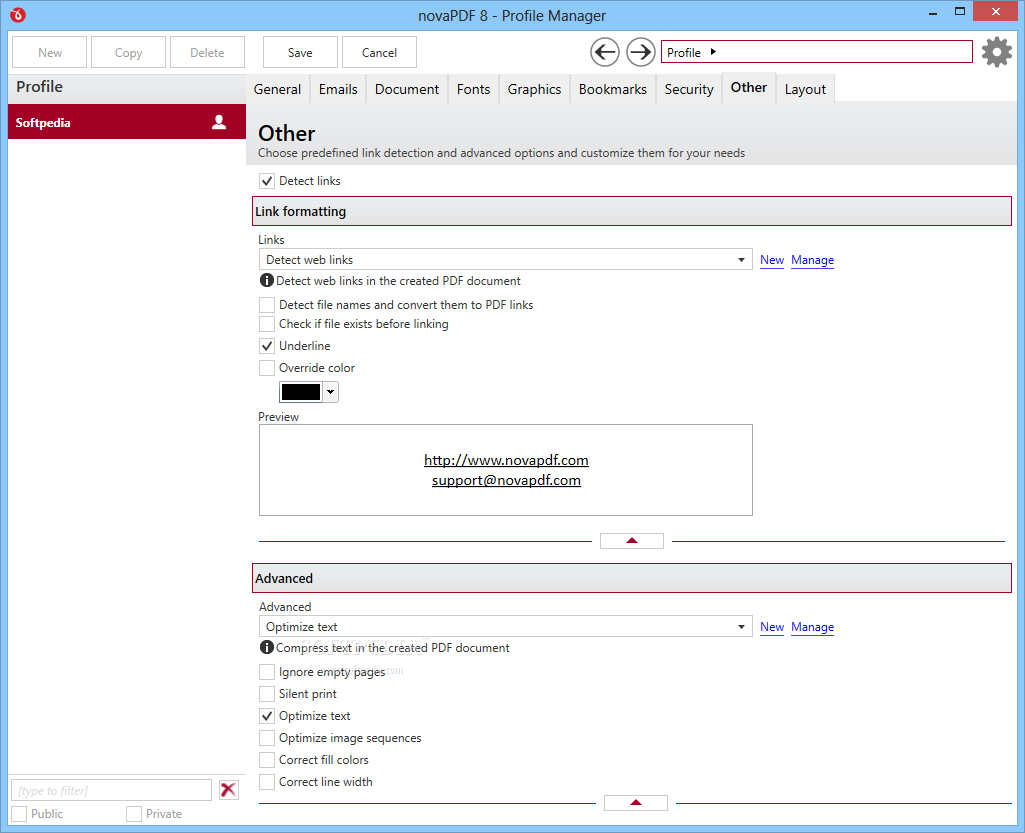Screen dimensions: 1025x833
Task: Click the novaPDF logo in title bar
Action: 18,14
